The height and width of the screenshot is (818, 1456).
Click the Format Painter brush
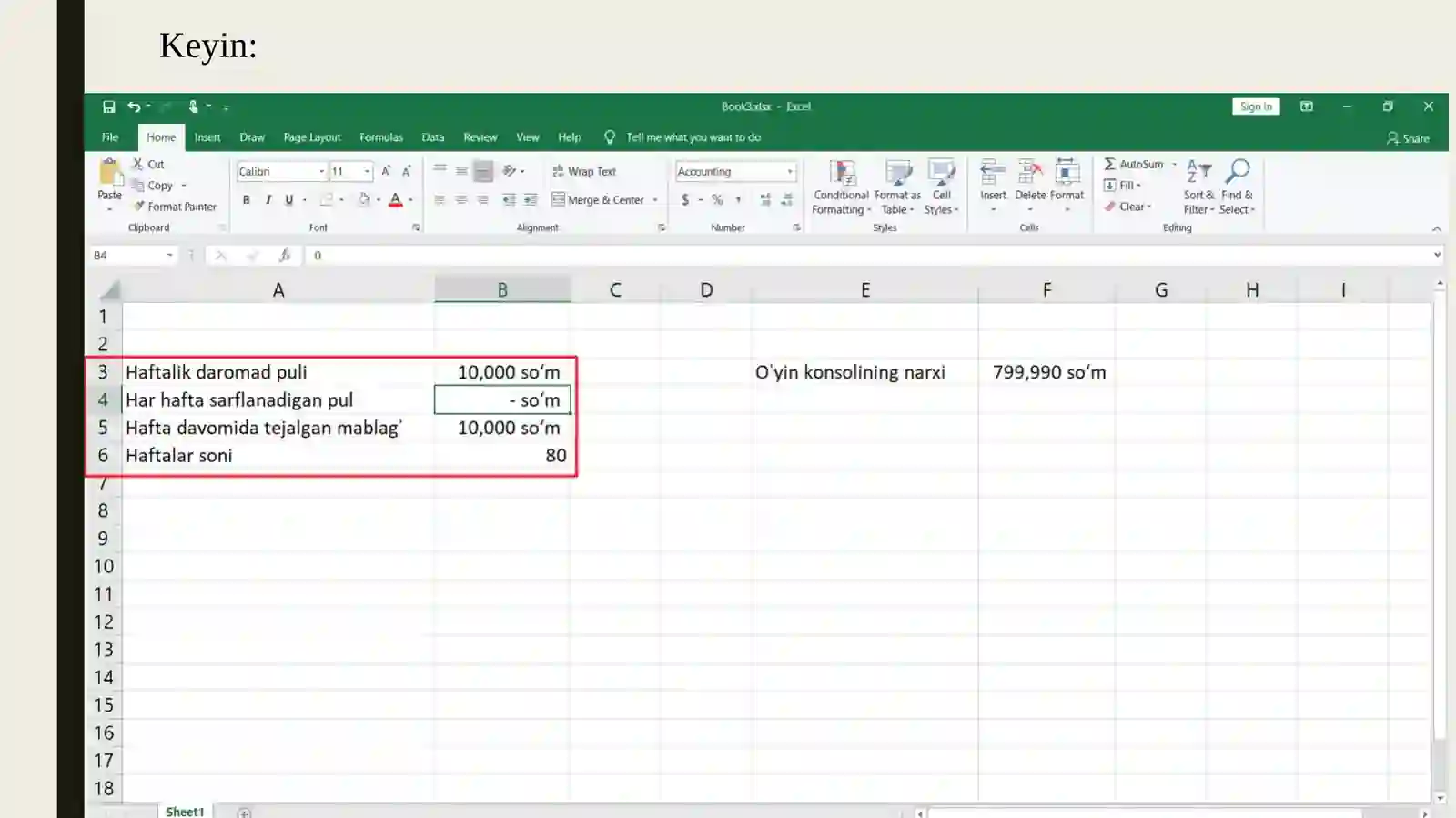[175, 207]
